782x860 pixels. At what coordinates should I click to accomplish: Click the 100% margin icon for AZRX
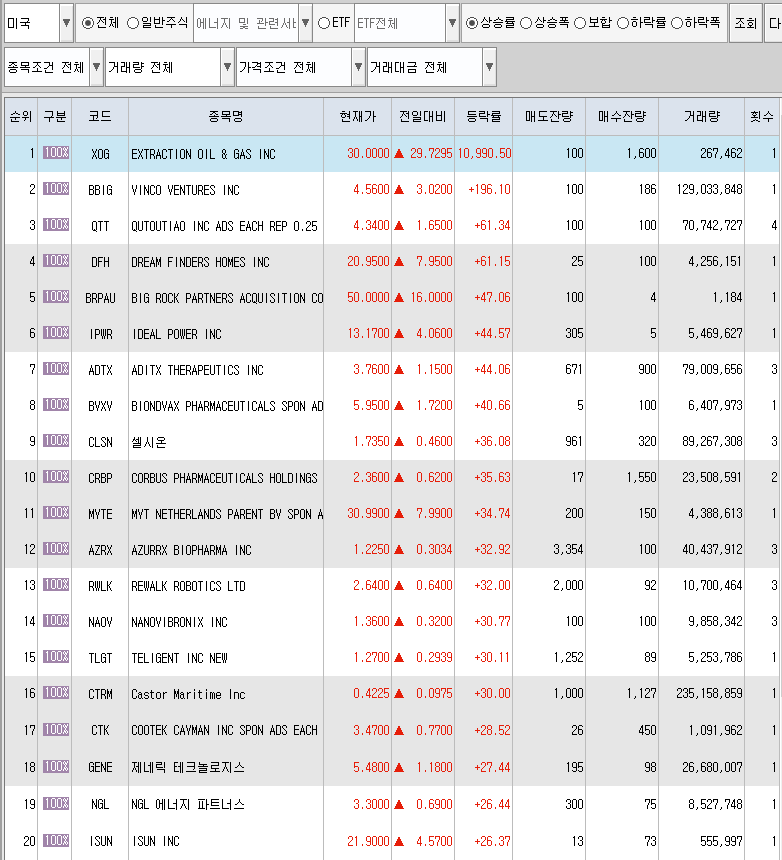[x=56, y=548]
